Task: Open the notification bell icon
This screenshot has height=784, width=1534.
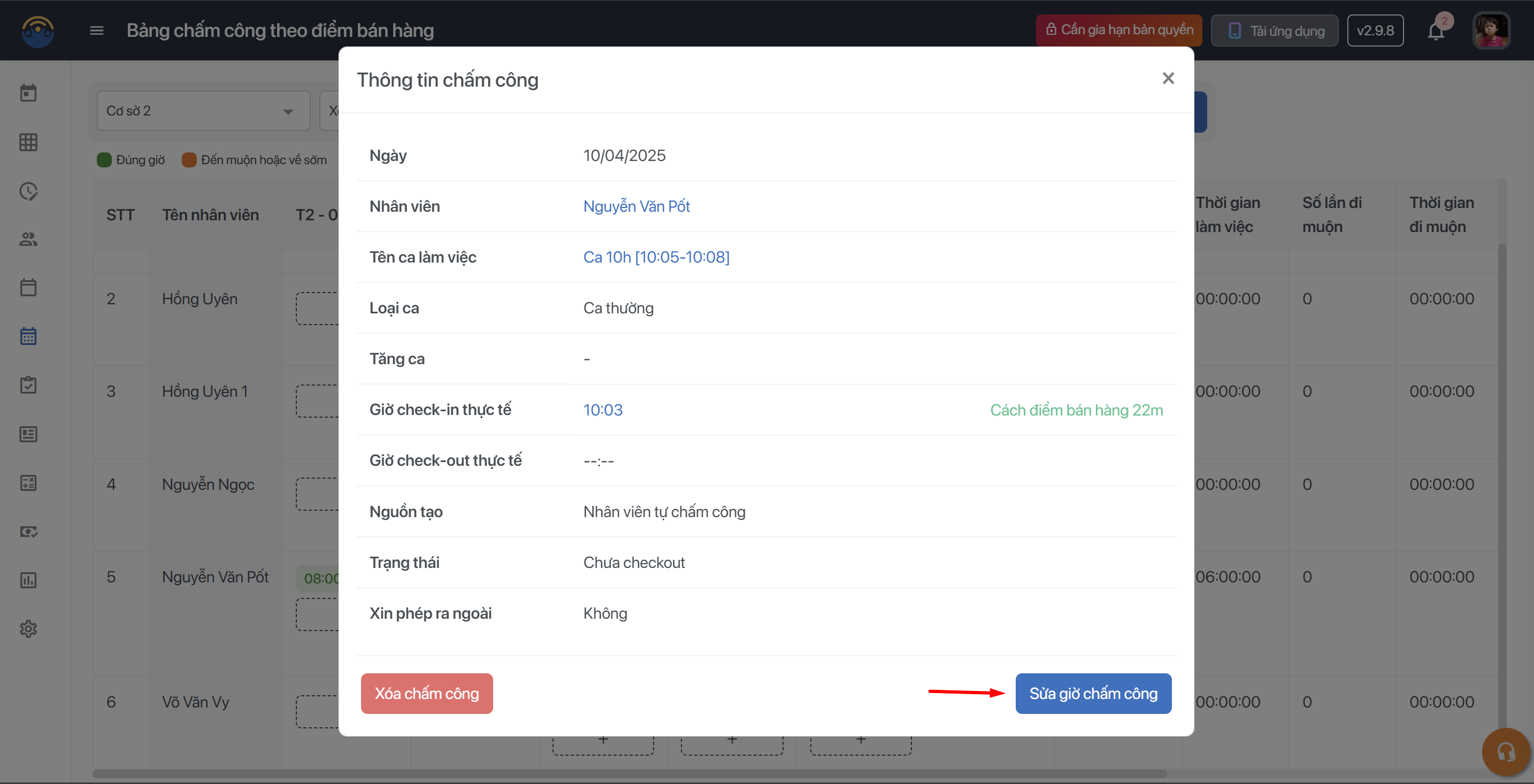Action: (x=1436, y=31)
